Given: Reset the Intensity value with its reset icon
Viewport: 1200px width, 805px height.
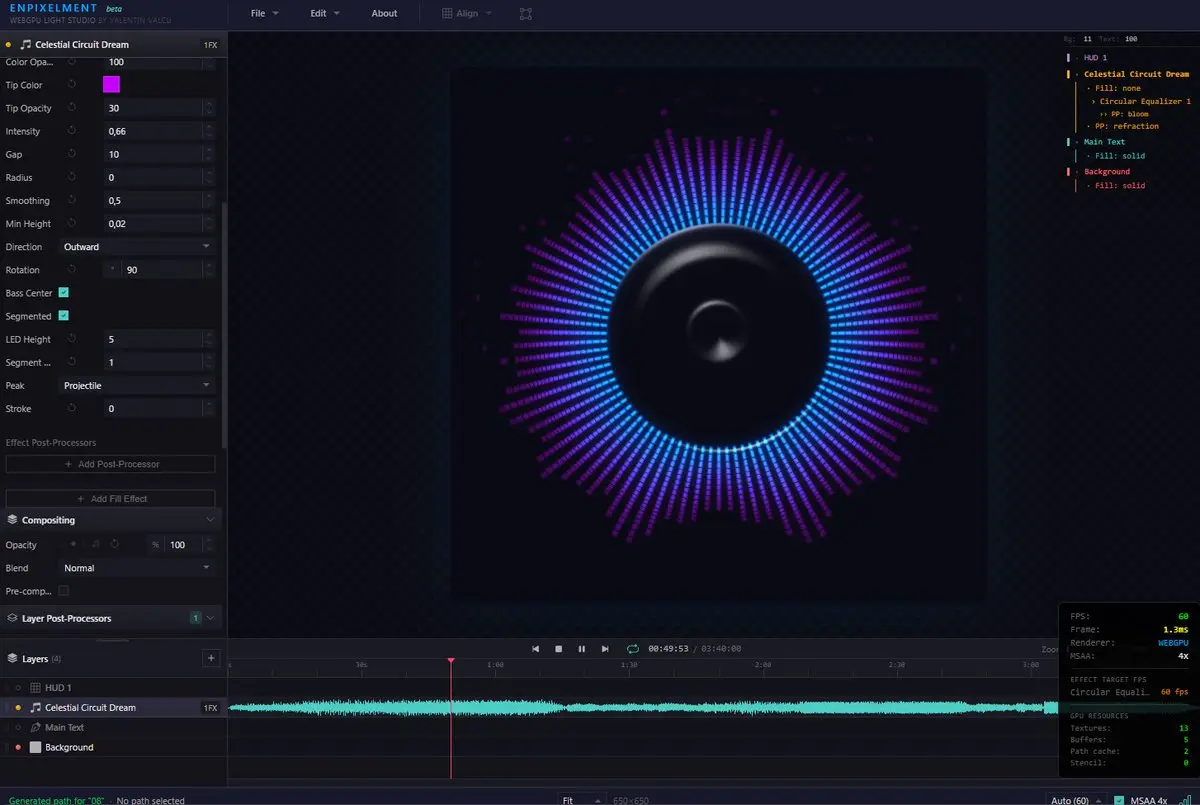Looking at the screenshot, I should [72, 131].
